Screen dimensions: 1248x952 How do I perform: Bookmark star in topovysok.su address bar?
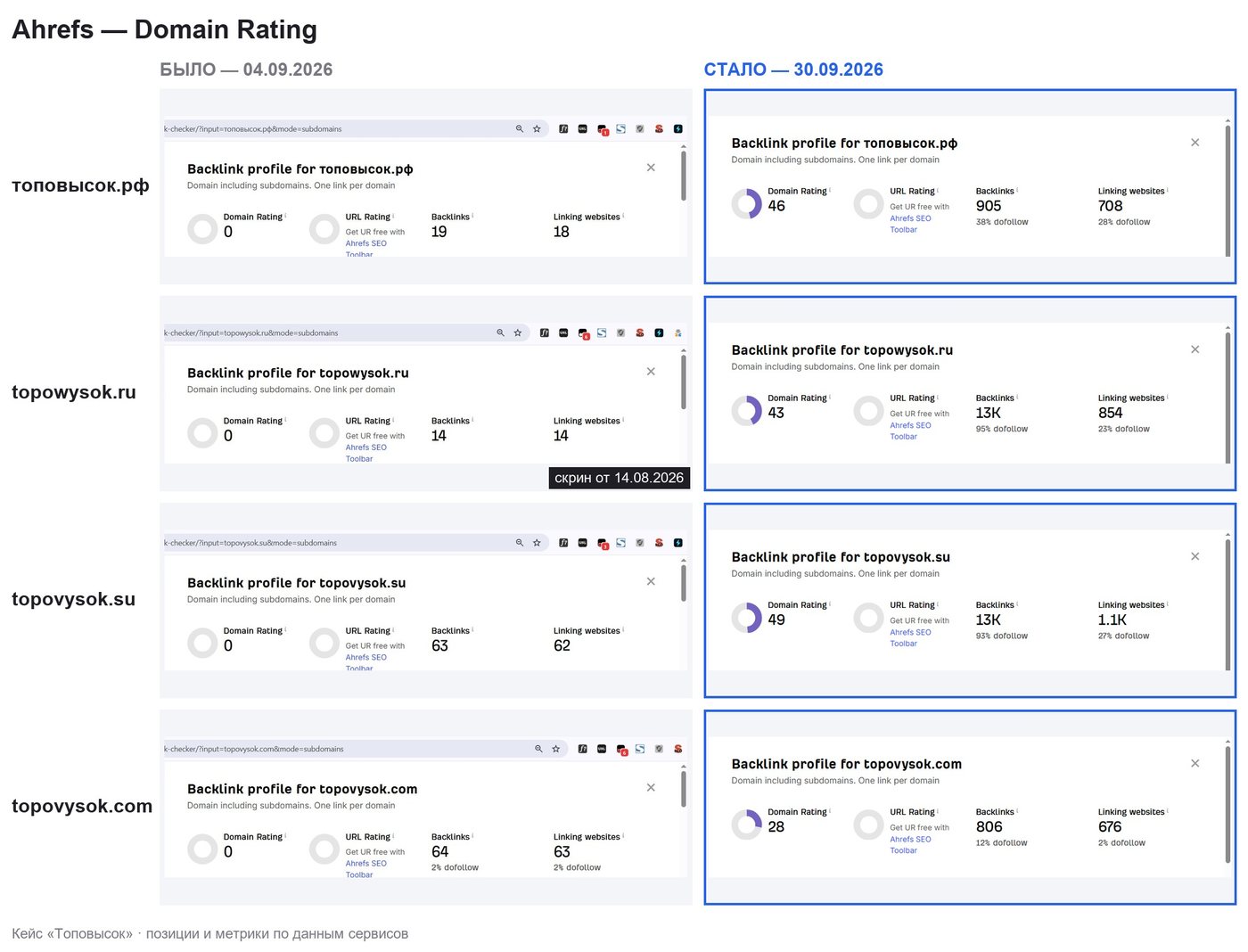tap(537, 543)
